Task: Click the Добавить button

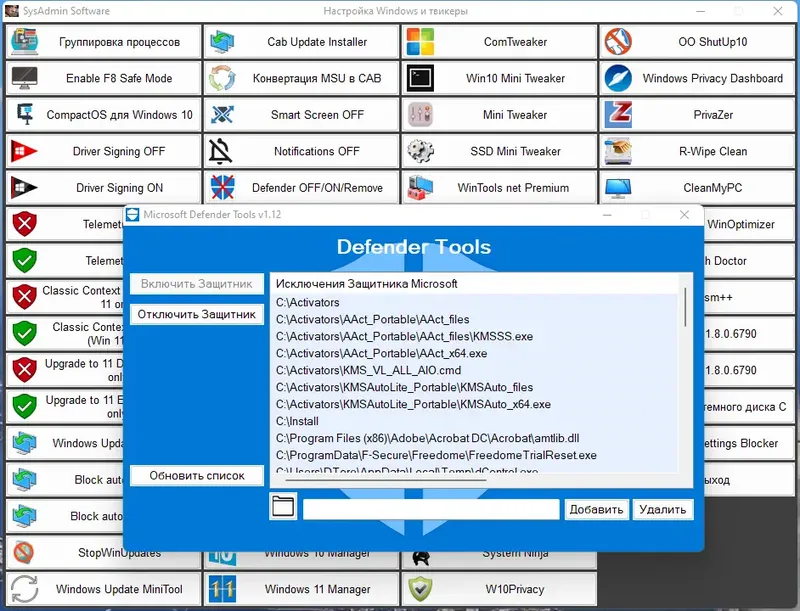Action: pyautogui.click(x=597, y=509)
